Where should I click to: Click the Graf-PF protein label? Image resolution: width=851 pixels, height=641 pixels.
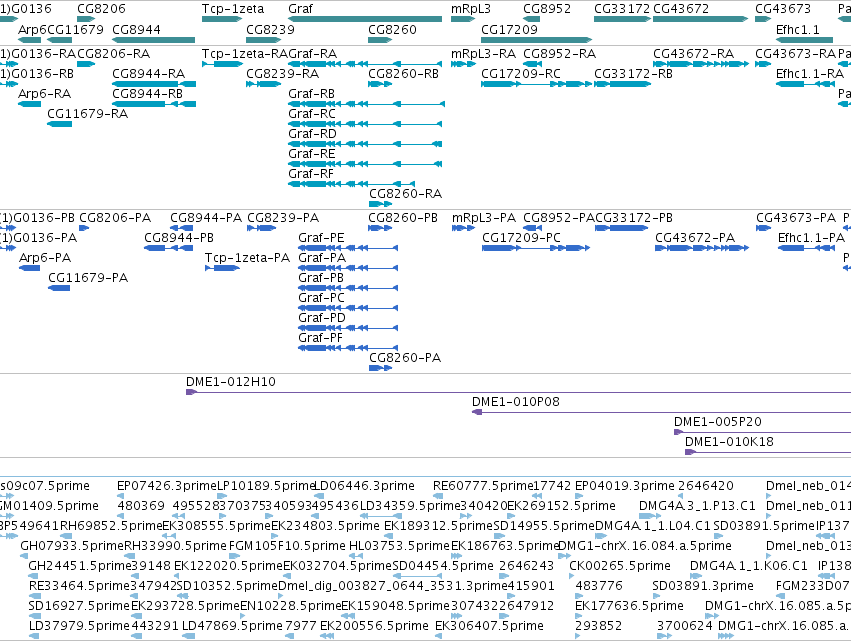click(x=321, y=339)
